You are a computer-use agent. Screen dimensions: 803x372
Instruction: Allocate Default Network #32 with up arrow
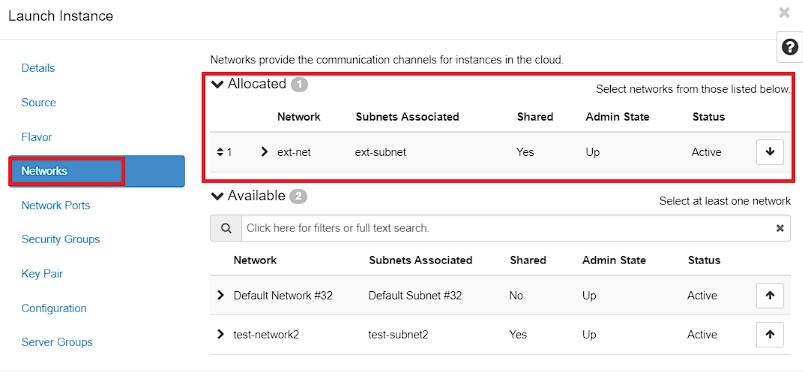coord(770,295)
